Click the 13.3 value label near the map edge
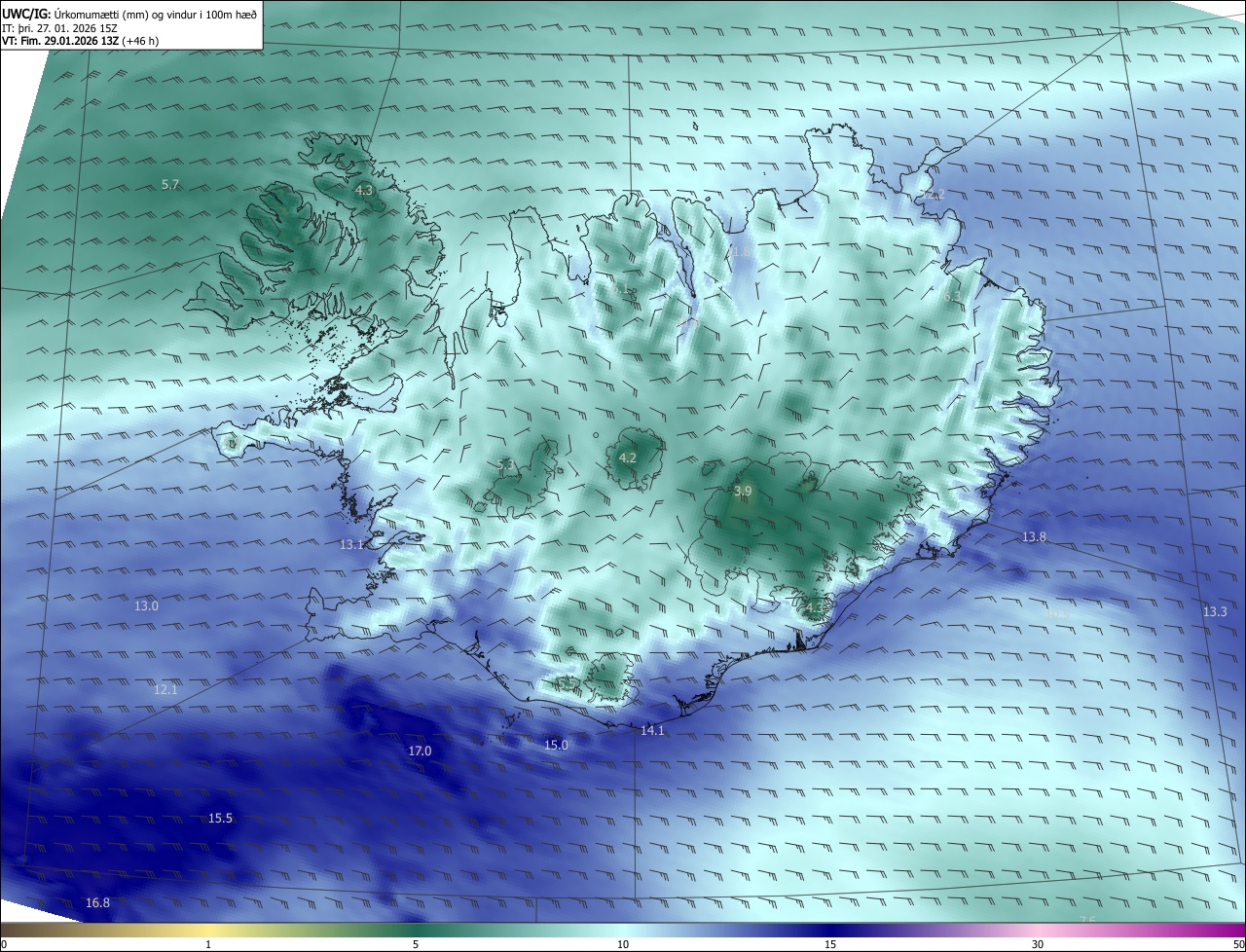 1215,612
